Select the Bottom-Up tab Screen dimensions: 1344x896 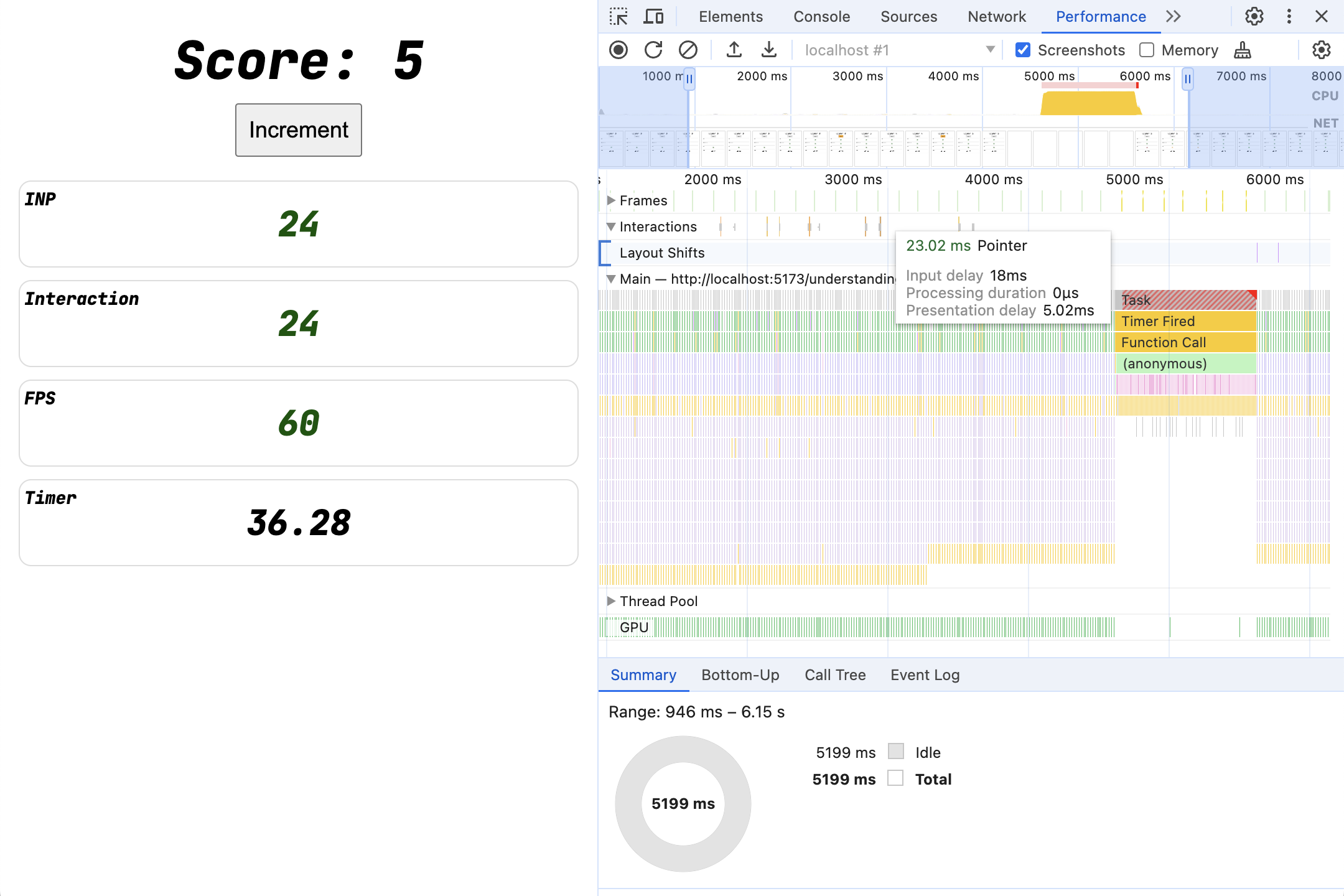click(740, 674)
